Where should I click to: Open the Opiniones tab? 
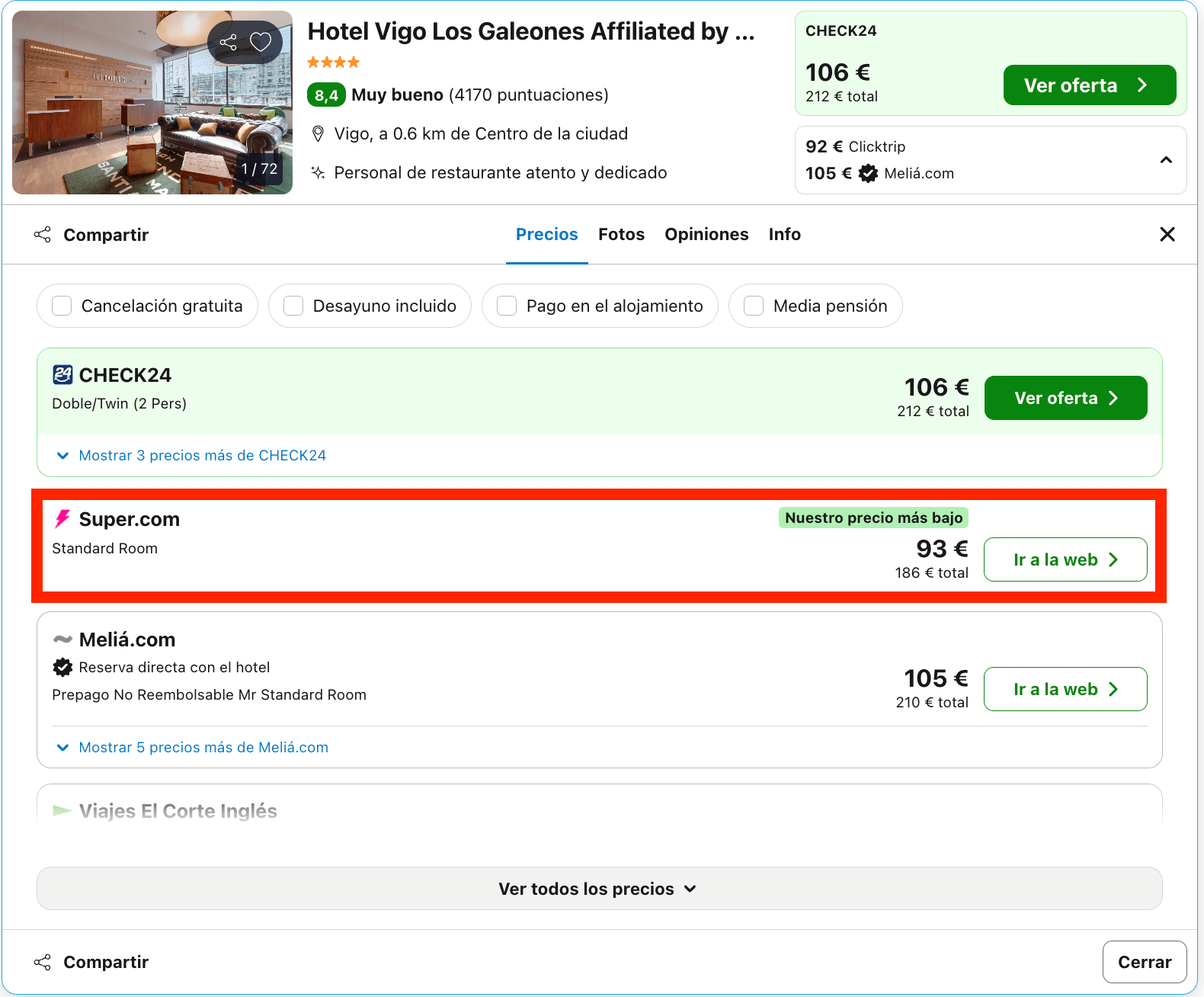pyautogui.click(x=706, y=234)
